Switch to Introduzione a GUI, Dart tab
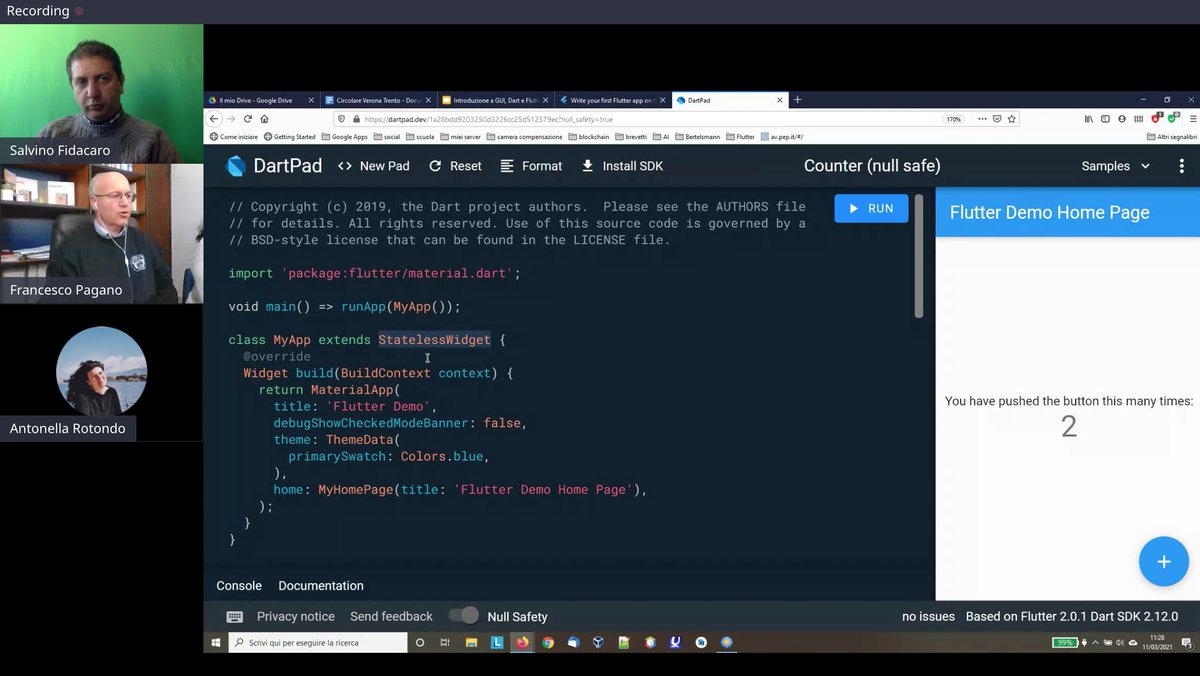Screen dimensions: 1200x676 point(495,100)
